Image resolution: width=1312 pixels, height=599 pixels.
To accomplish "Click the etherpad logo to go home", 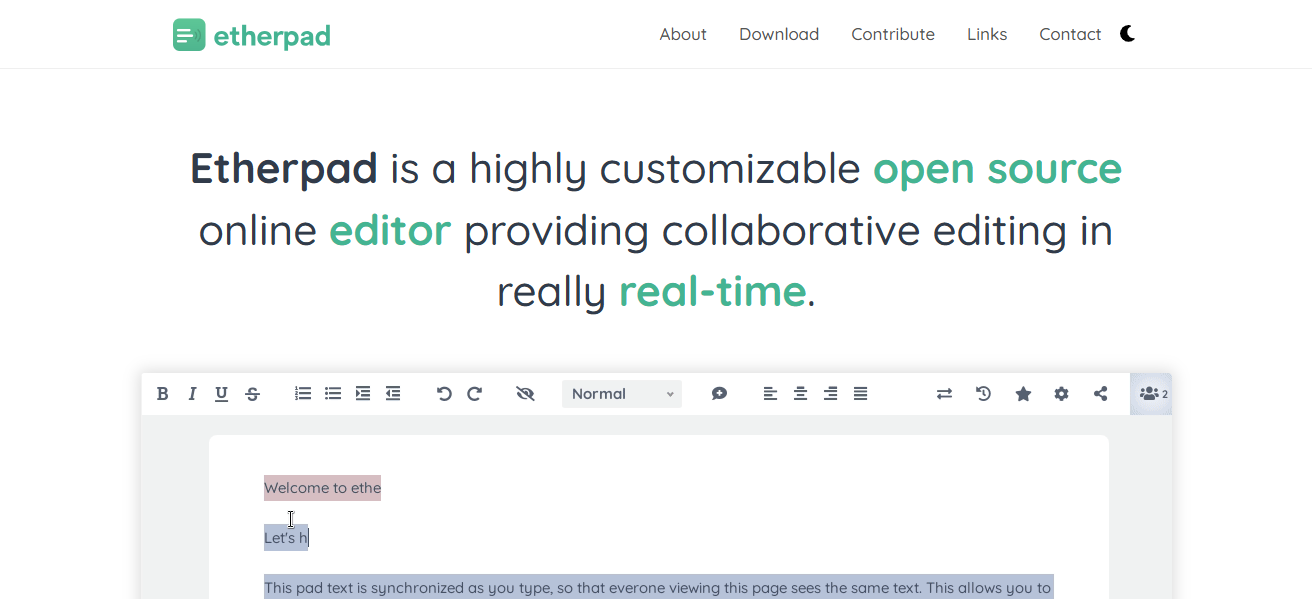I will pyautogui.click(x=251, y=36).
